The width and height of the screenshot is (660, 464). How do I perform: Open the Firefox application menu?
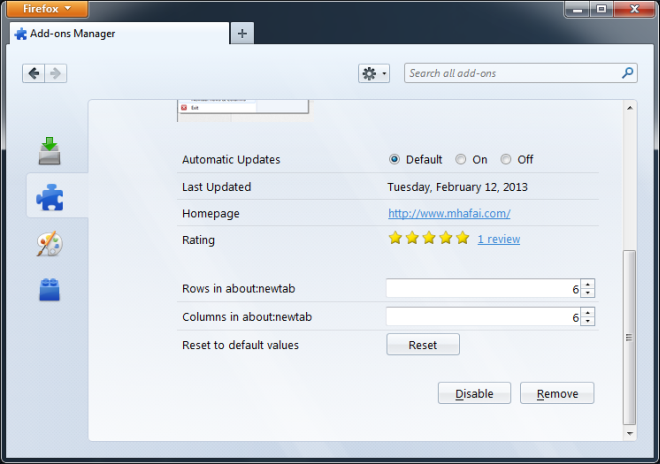[x=47, y=8]
